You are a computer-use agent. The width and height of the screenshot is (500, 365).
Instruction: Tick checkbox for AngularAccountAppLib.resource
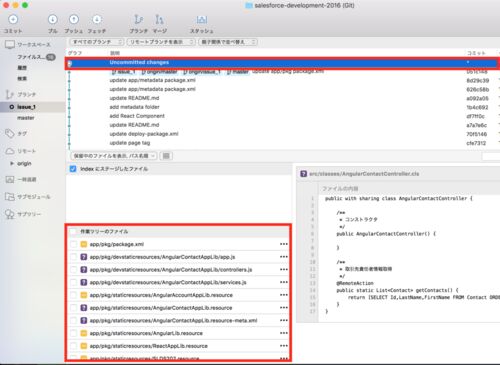tap(73, 295)
